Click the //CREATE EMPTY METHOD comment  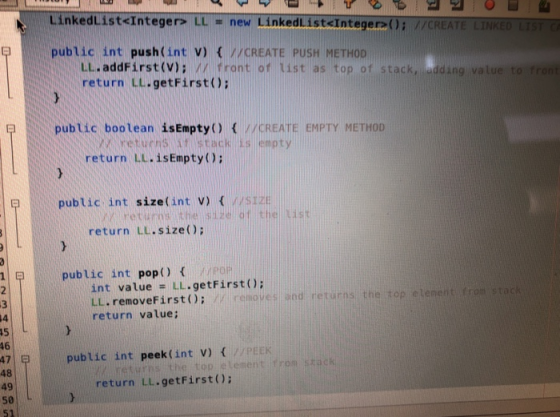tap(315, 128)
